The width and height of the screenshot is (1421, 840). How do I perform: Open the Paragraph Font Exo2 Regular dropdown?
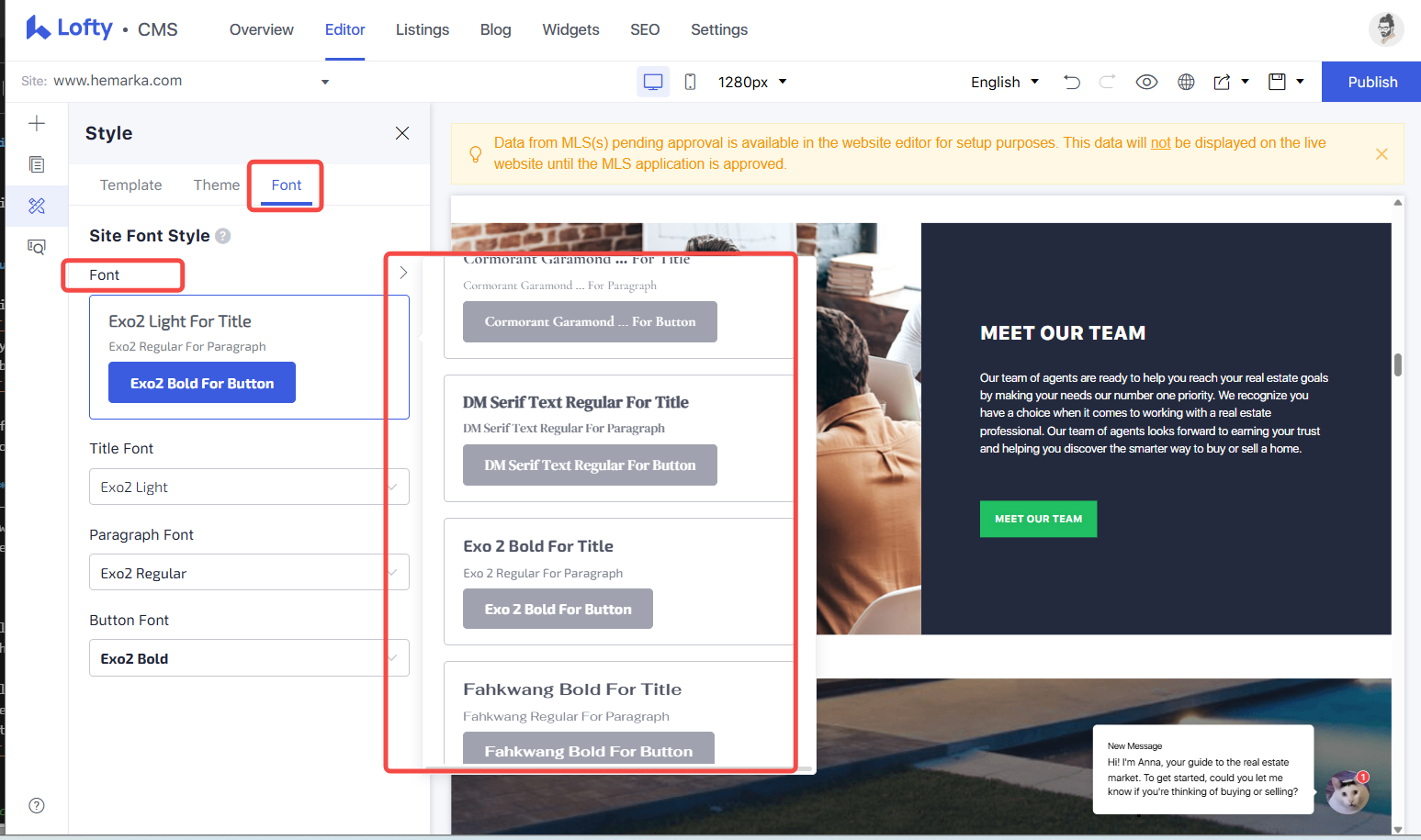pos(249,572)
